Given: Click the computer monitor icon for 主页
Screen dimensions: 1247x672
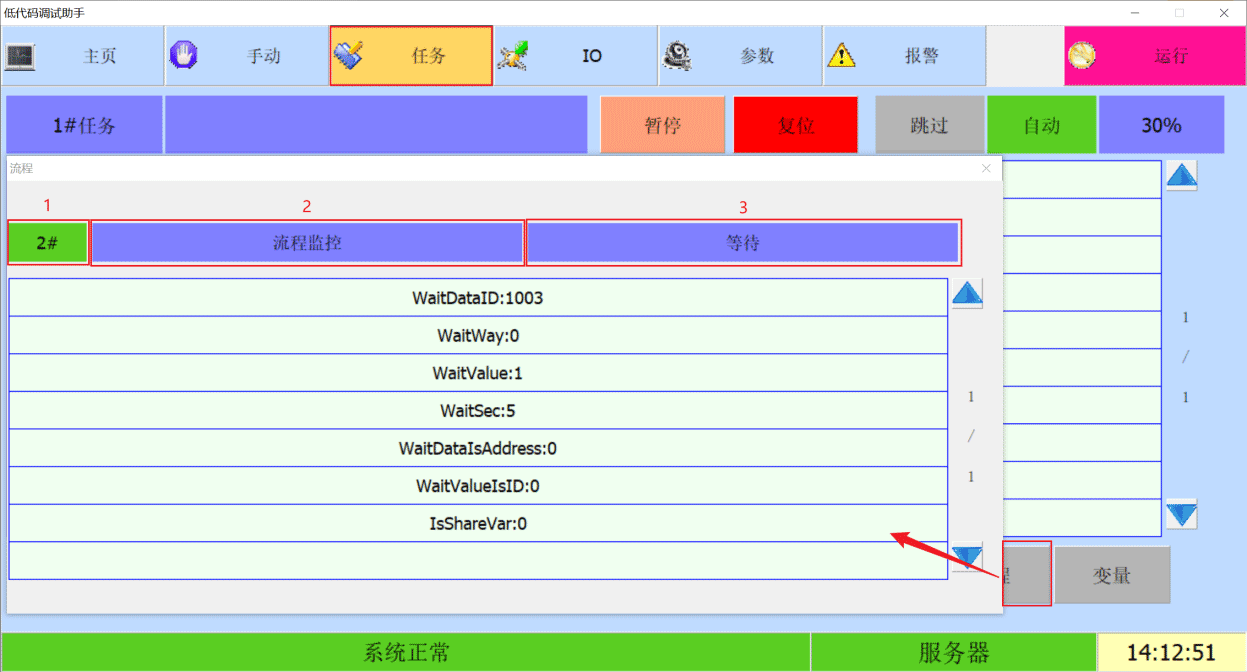Looking at the screenshot, I should tap(21, 56).
